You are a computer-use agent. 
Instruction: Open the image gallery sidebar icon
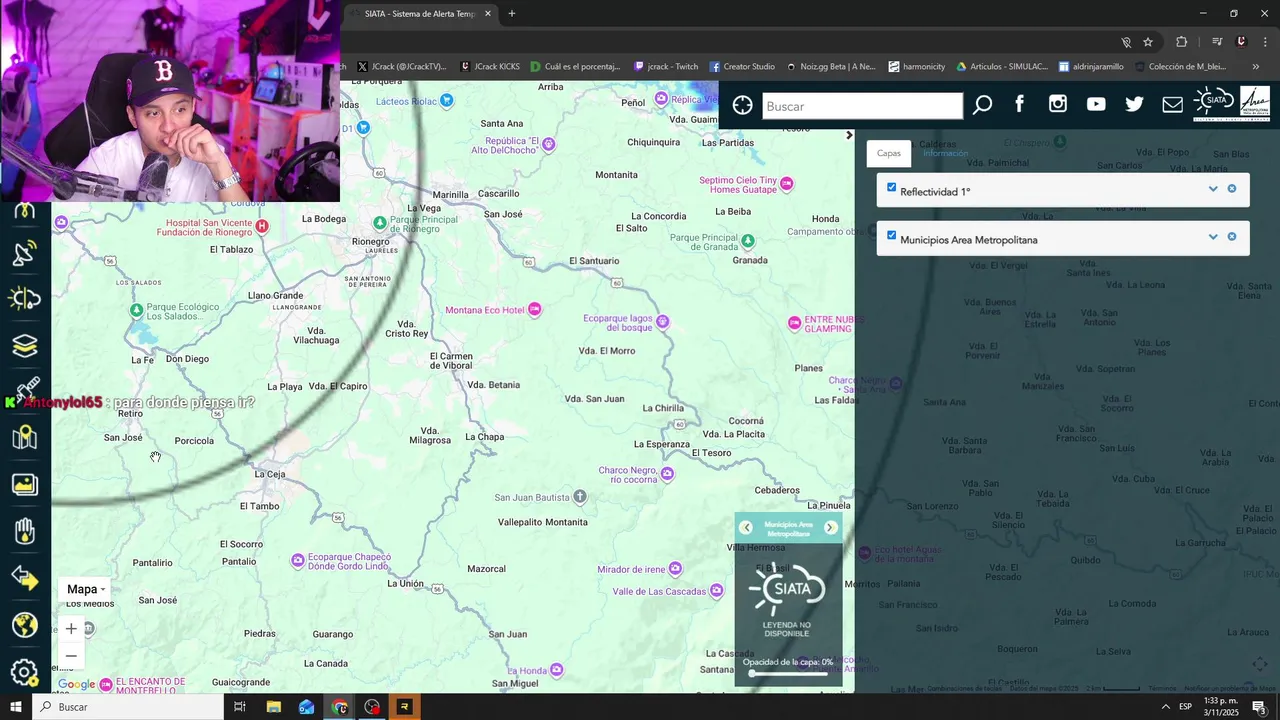click(x=24, y=485)
